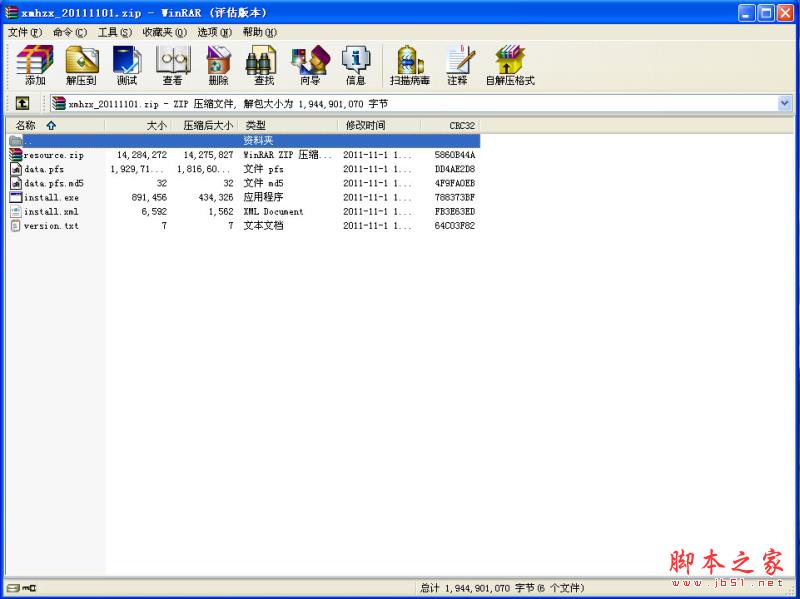Click size value 14,284,272
The width and height of the screenshot is (800, 599).
pyautogui.click(x=142, y=155)
